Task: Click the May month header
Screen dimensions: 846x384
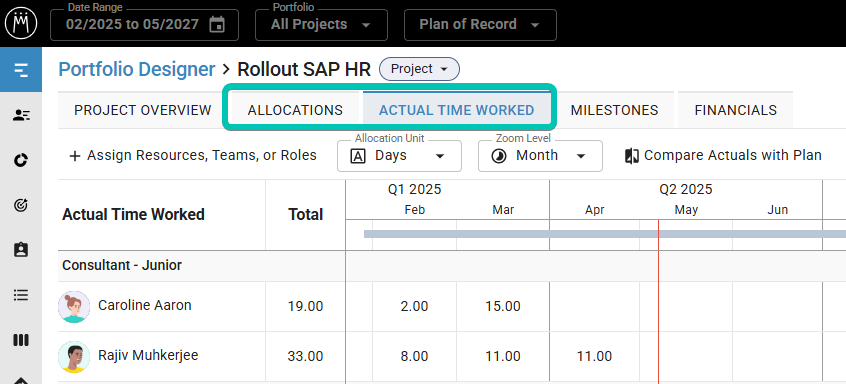Action: (x=686, y=210)
